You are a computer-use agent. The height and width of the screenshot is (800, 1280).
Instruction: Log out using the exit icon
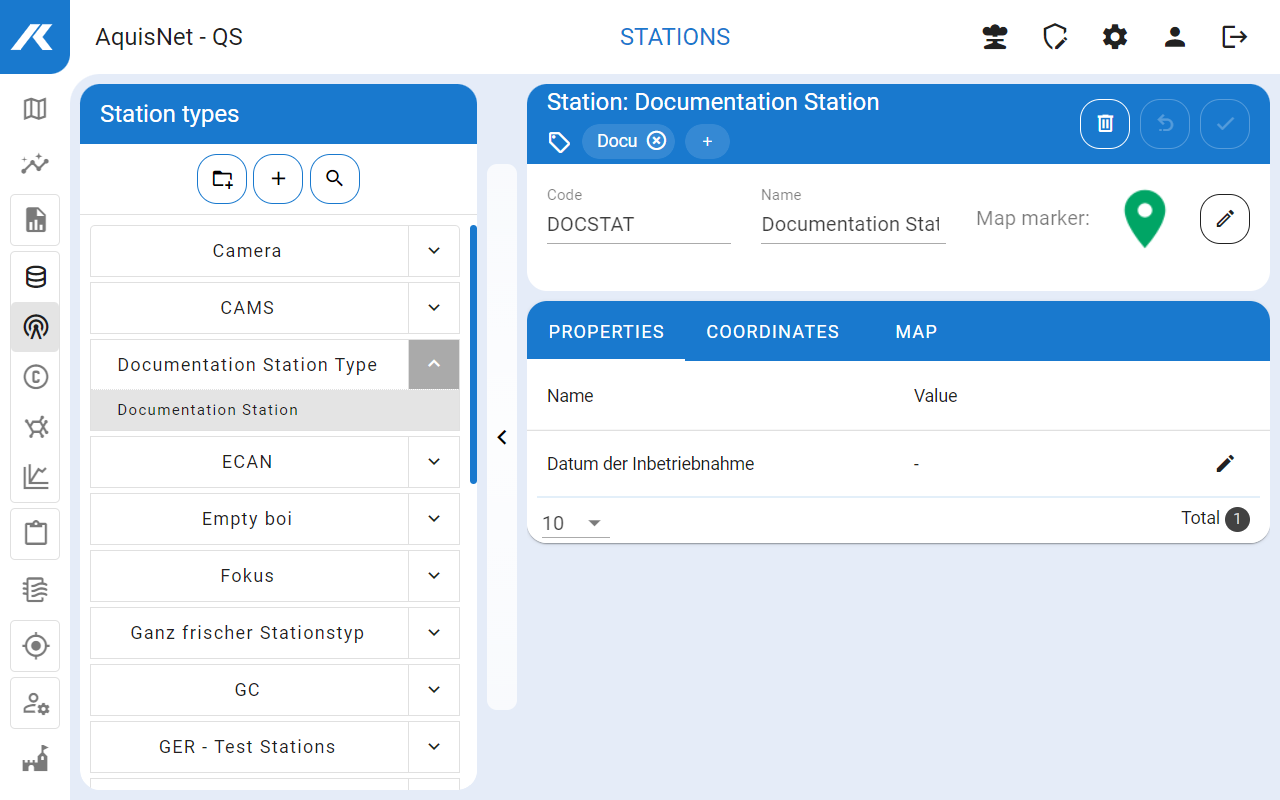pyautogui.click(x=1235, y=37)
